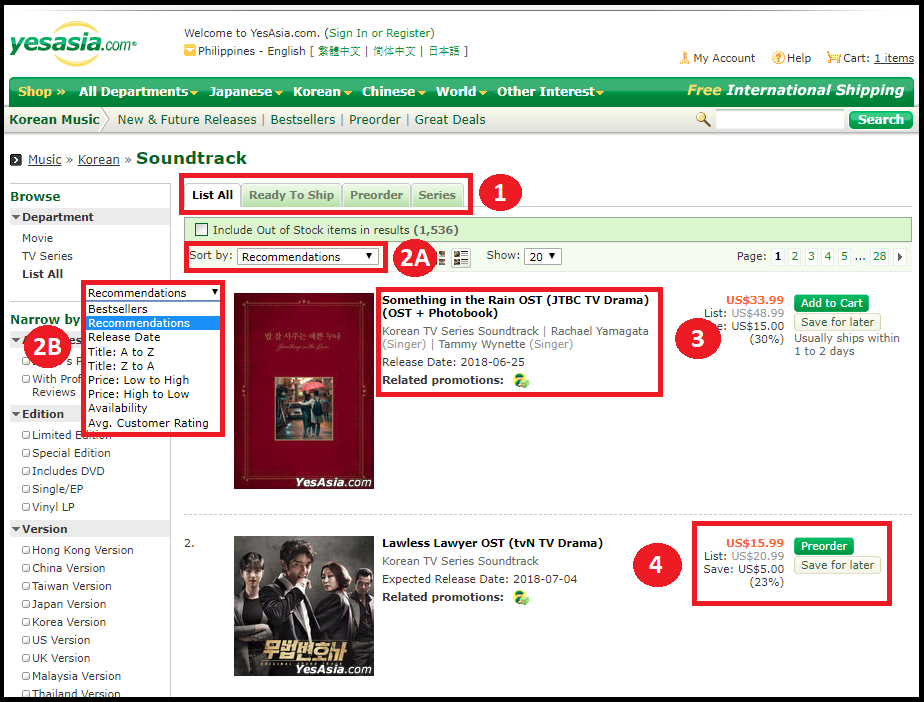924x702 pixels.
Task: Check the Single/EP filter
Action: click(x=26, y=489)
